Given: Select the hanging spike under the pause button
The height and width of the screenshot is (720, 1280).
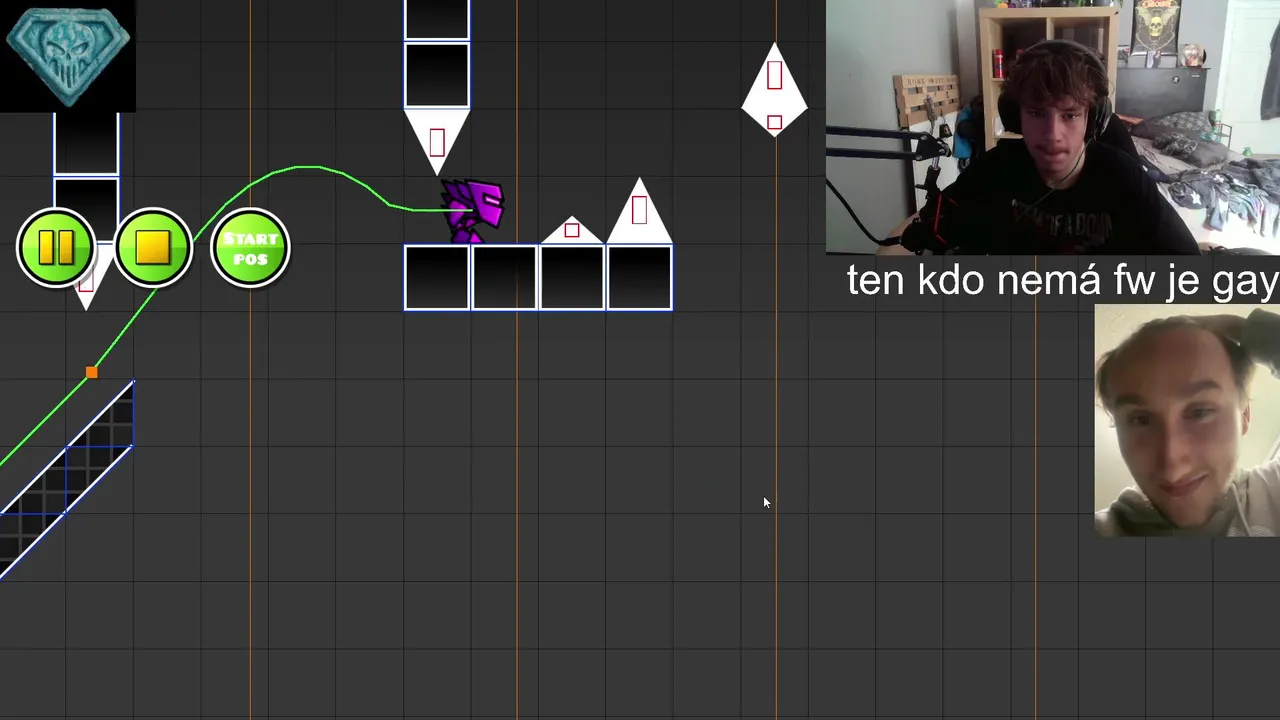Looking at the screenshot, I should click(87, 278).
